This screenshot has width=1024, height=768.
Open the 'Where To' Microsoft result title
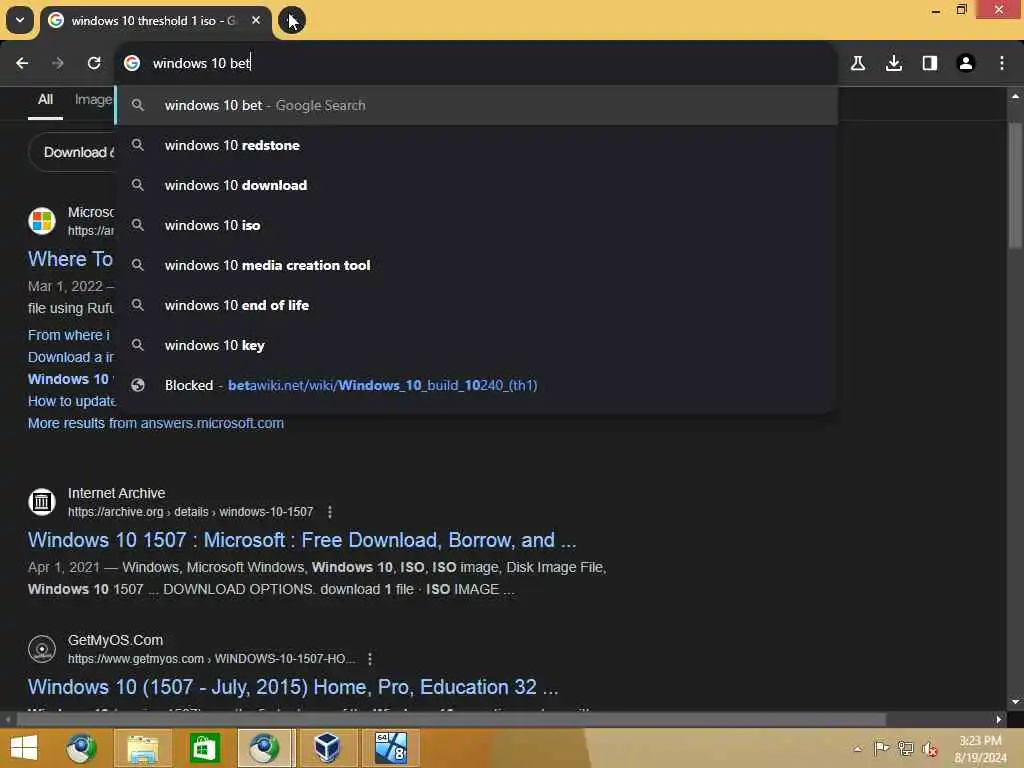(71, 259)
